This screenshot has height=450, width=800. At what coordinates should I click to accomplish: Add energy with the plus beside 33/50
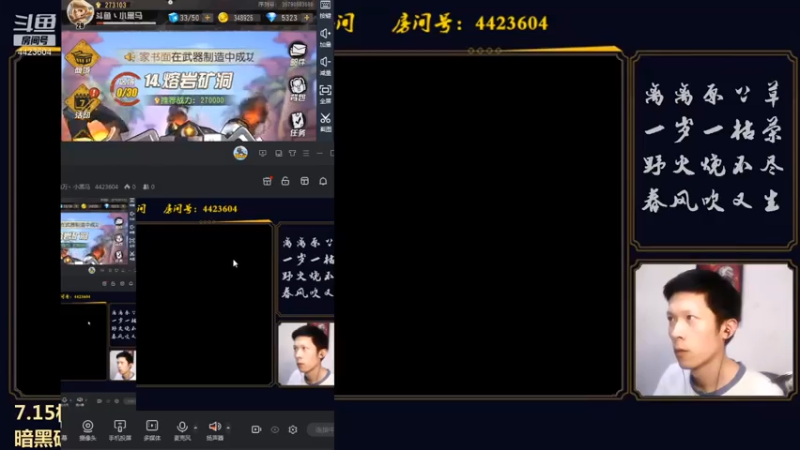pos(207,18)
